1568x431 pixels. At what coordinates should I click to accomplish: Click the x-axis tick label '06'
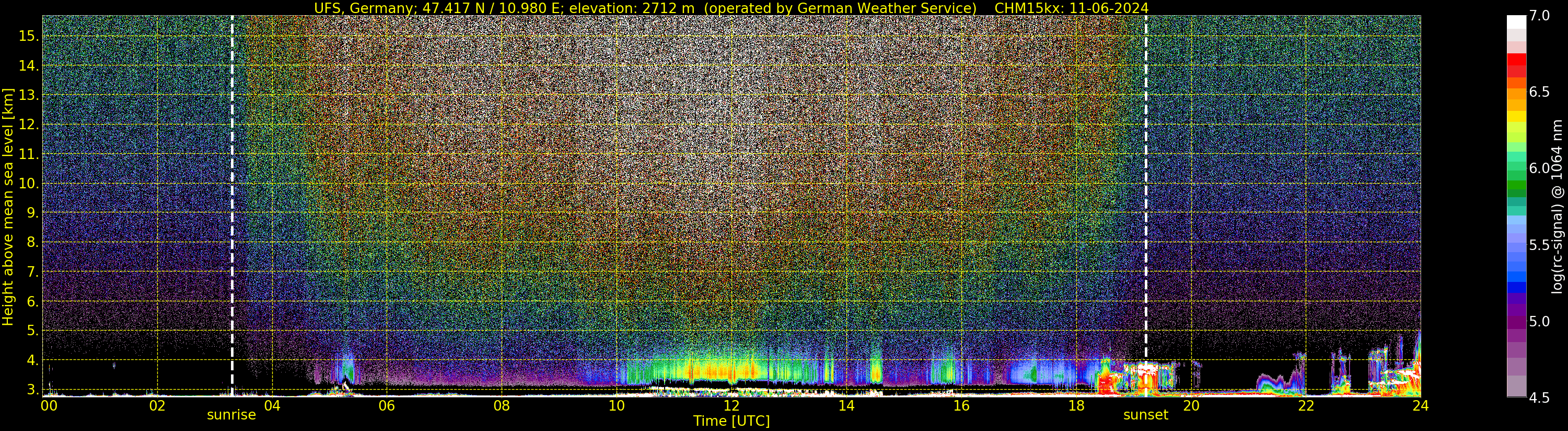[387, 405]
